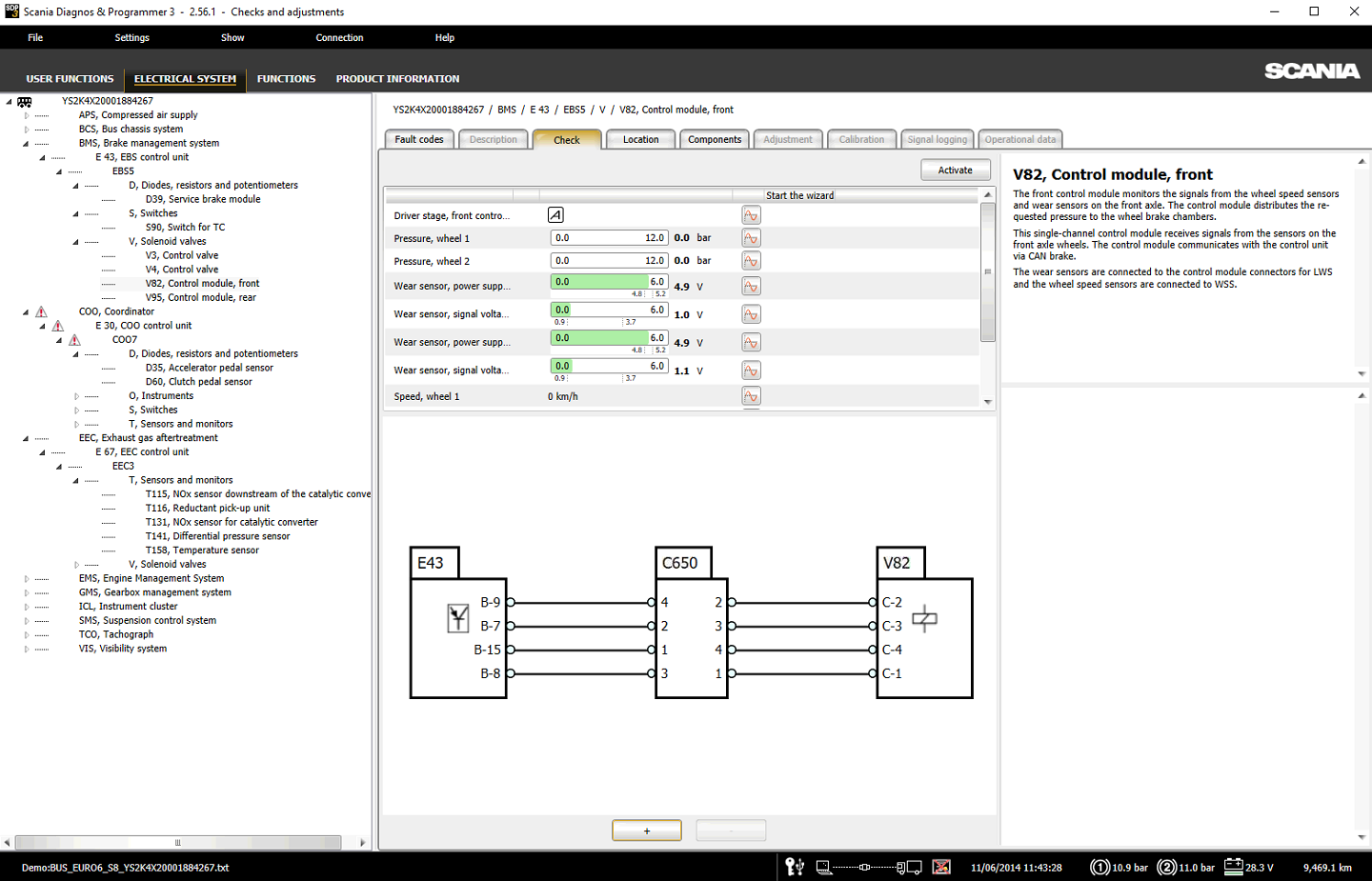Screen dimensions: 1372x881
Task: Click wizard icon in Driver stage row
Action: pos(751,216)
